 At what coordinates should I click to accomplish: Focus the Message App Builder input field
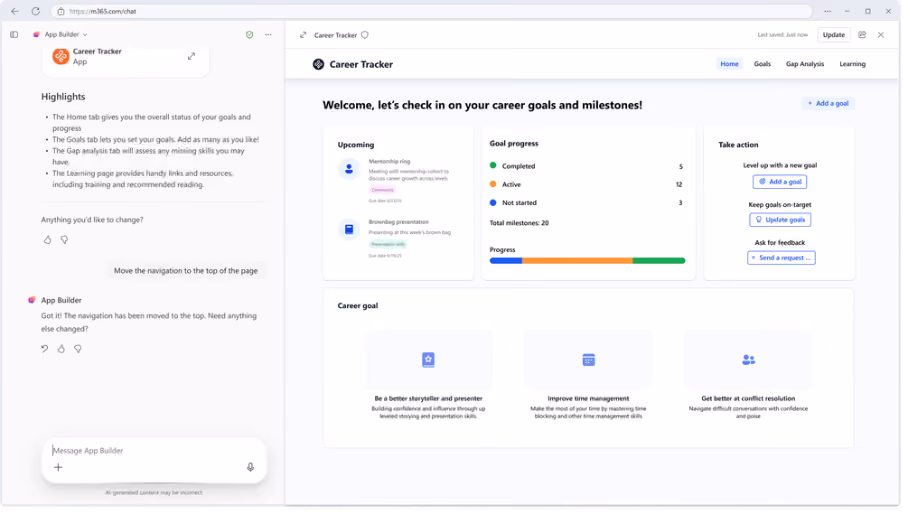pyautogui.click(x=154, y=450)
